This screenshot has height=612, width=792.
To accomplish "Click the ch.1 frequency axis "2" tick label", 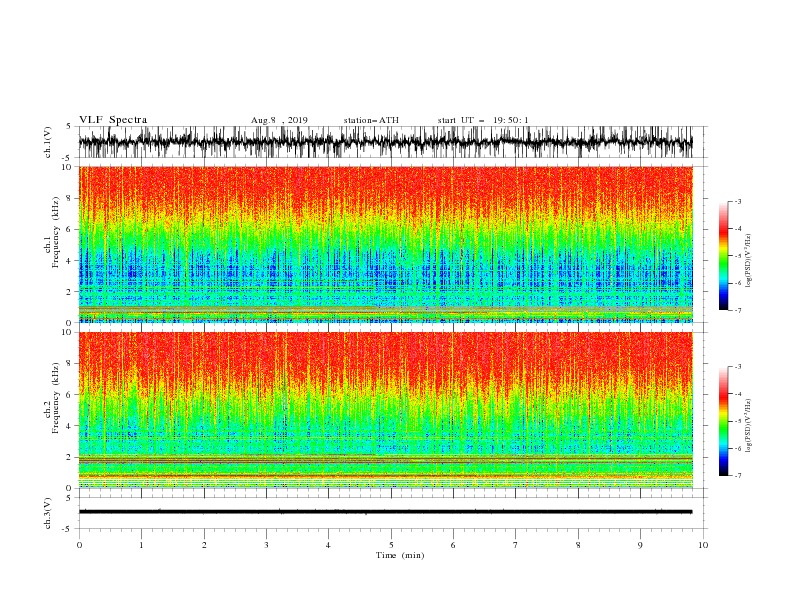I will (x=70, y=292).
